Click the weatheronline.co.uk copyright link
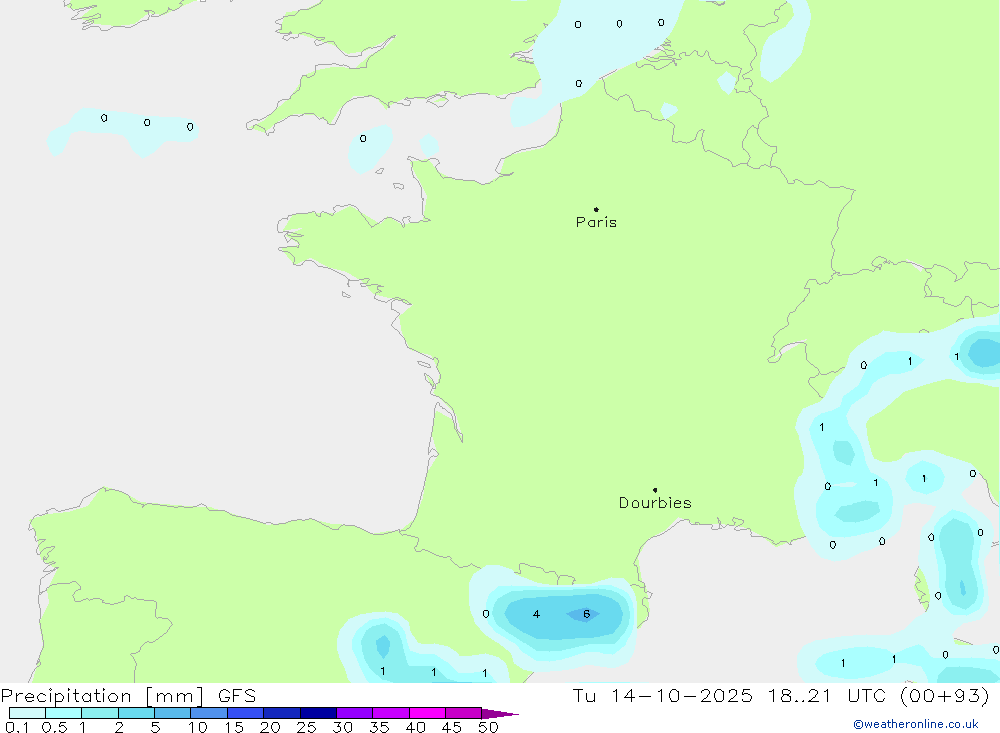 coord(915,724)
